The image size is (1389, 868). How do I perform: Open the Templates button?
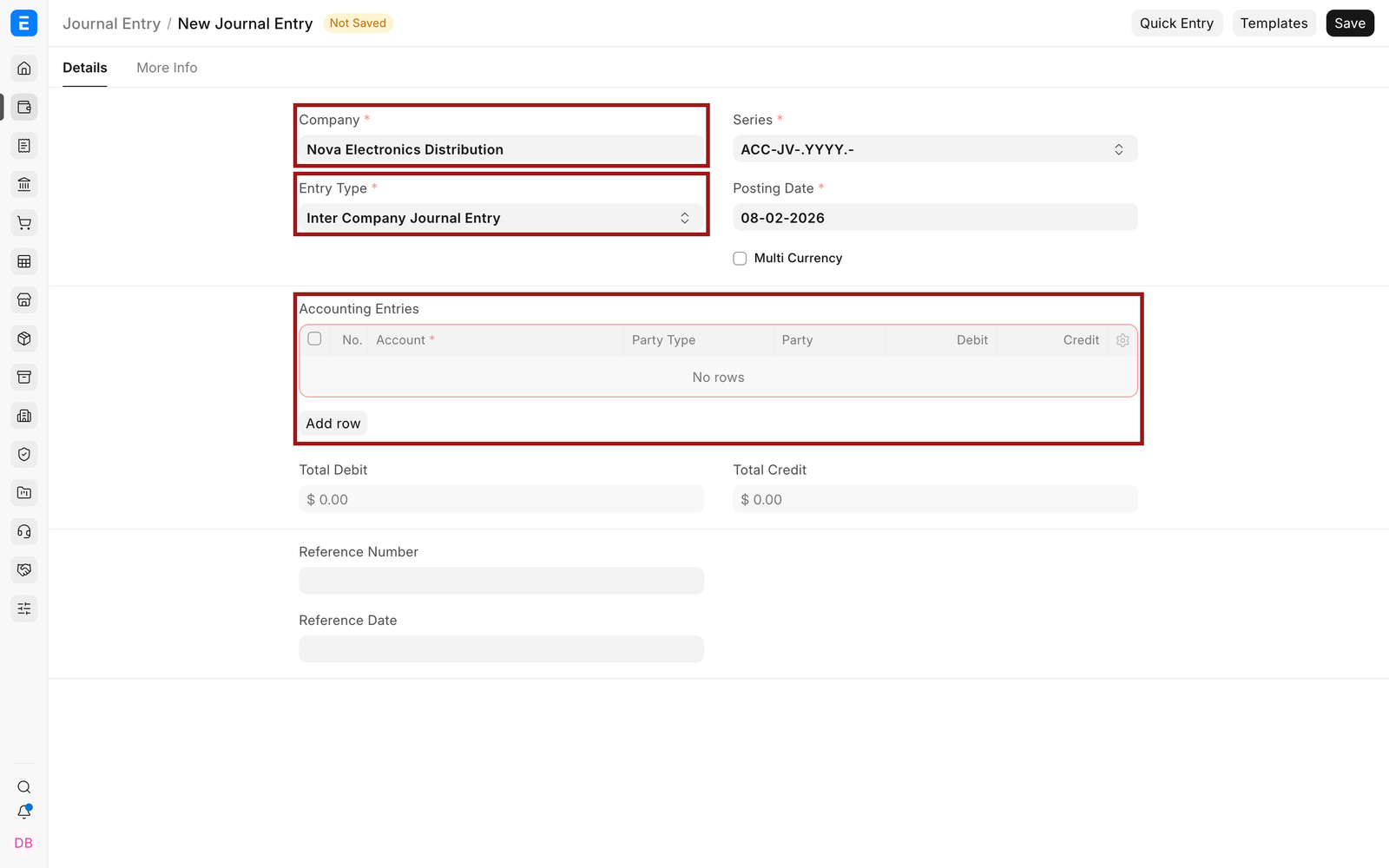[x=1274, y=23]
